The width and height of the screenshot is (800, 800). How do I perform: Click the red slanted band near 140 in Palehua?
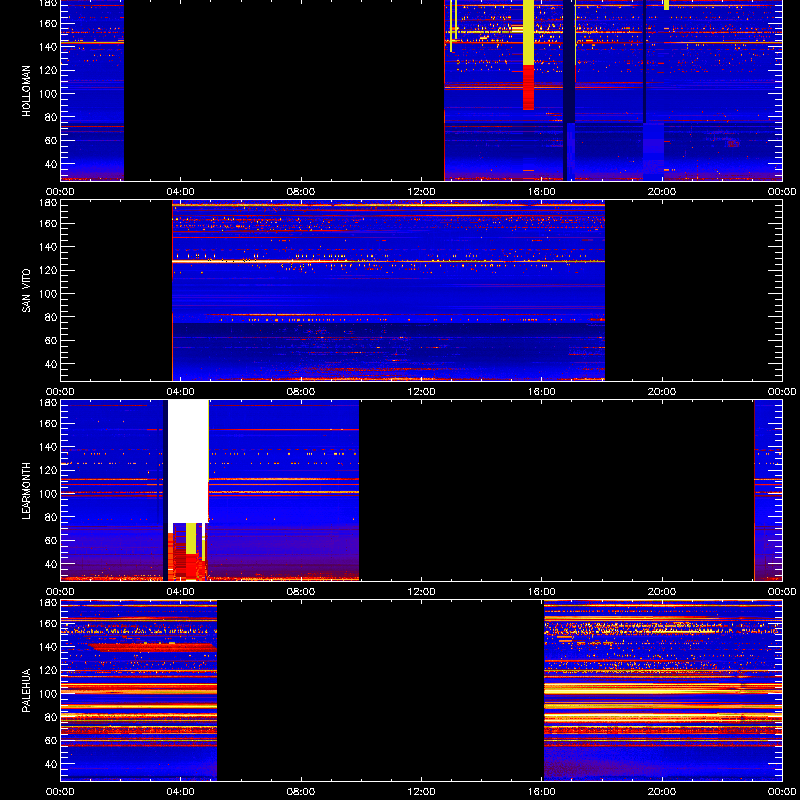(x=152, y=647)
